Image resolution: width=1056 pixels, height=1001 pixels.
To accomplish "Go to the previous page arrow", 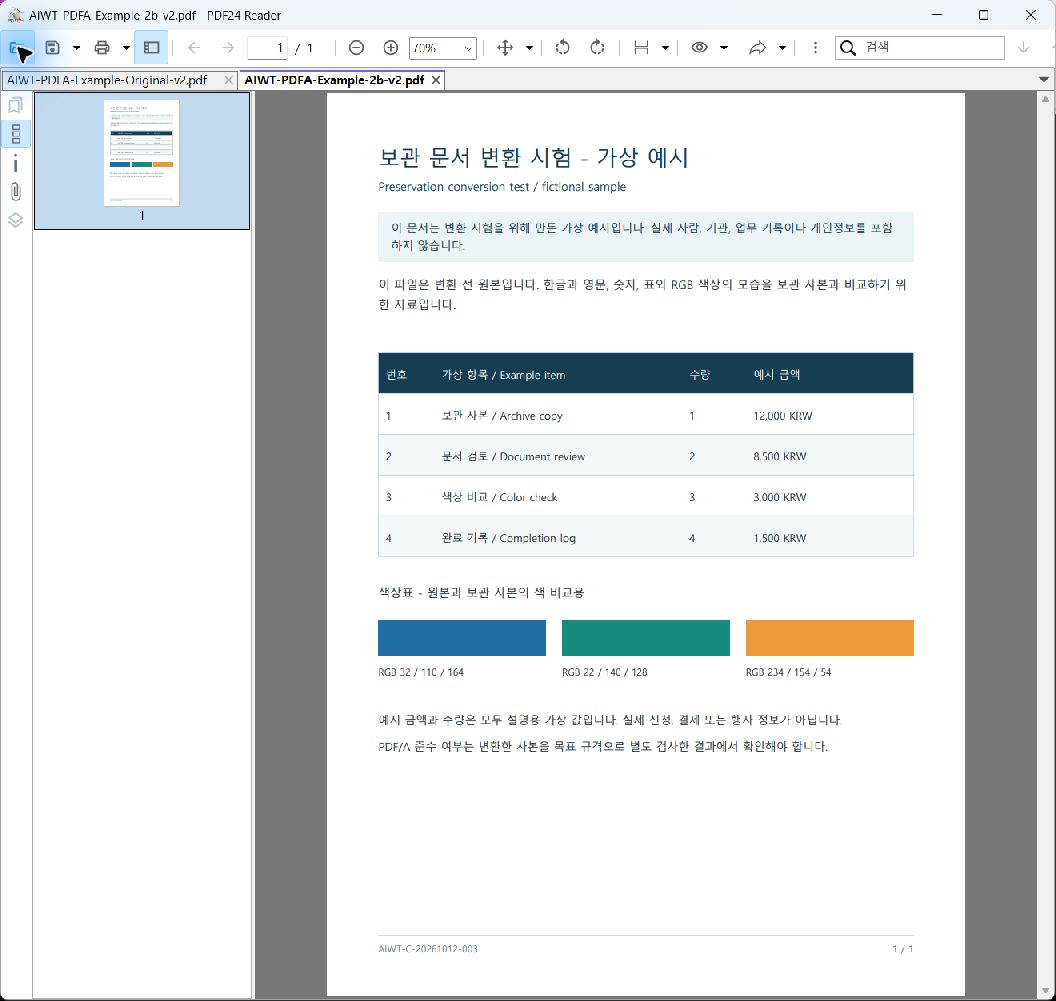I will click(194, 48).
